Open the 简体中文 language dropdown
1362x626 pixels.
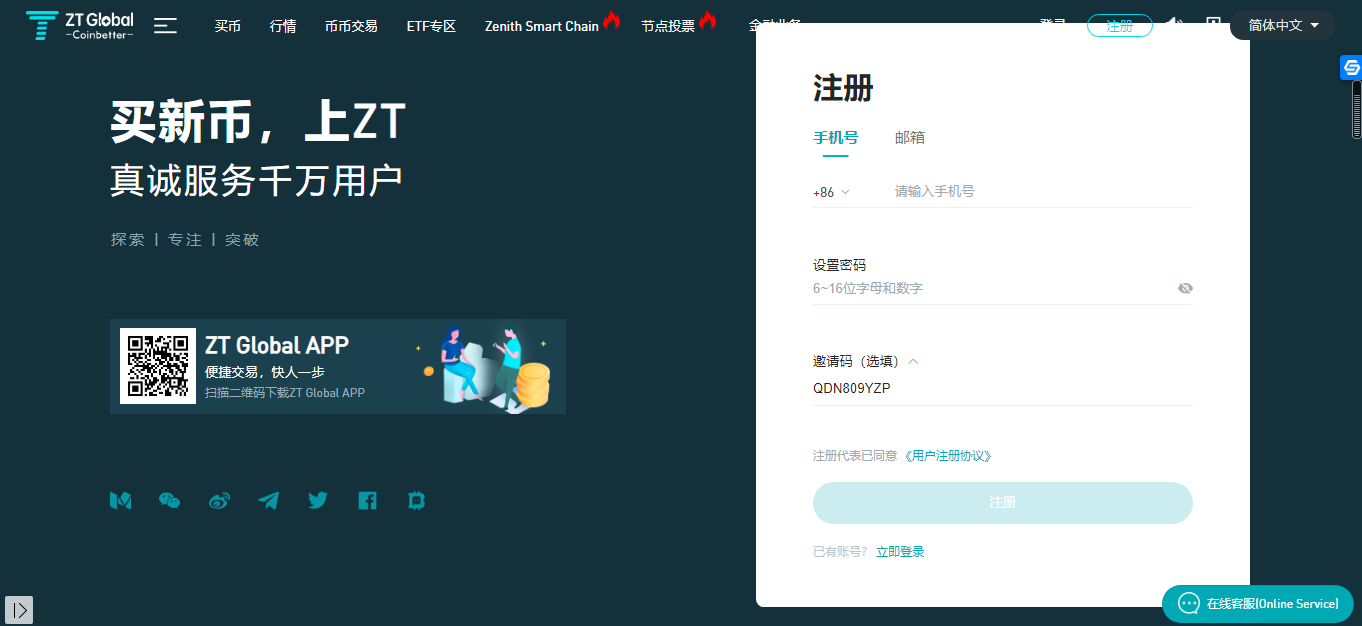[1282, 26]
